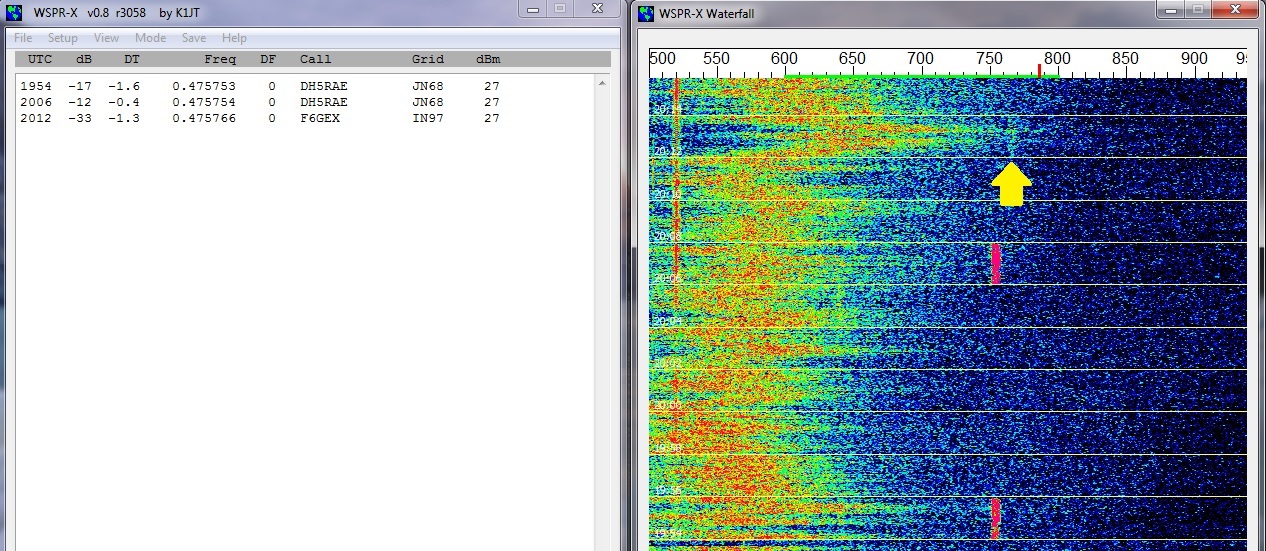Click the -33 dB value
Screen dimensions: 1266x551
80,118
